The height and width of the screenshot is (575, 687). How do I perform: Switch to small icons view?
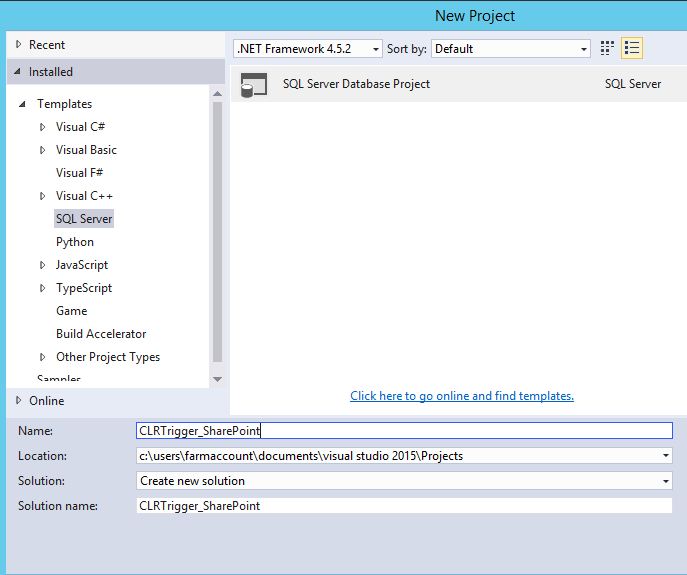click(607, 48)
